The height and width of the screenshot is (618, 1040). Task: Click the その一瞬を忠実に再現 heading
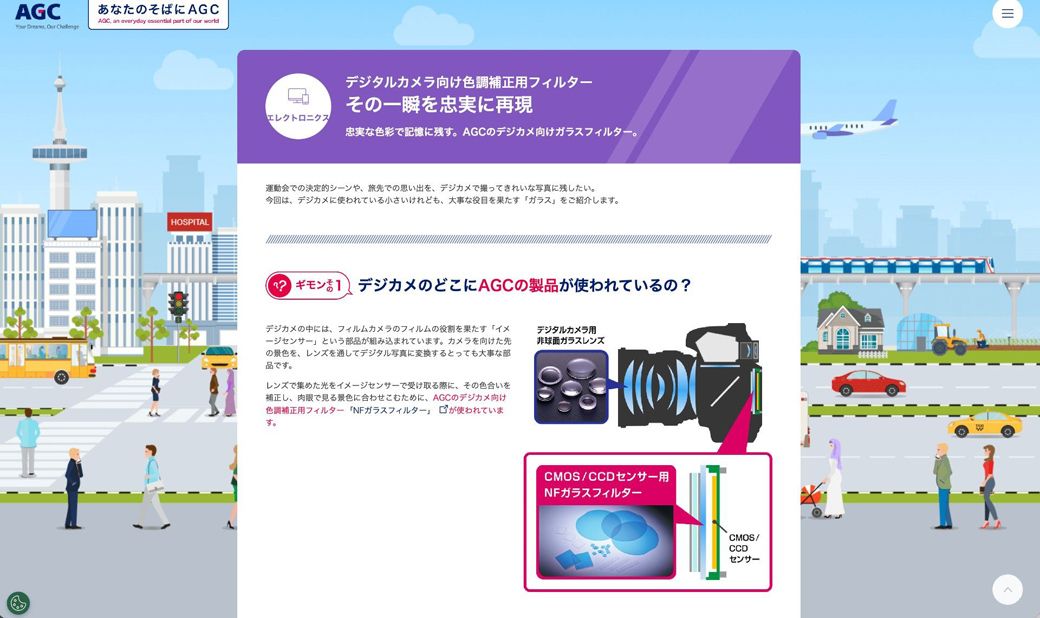pyautogui.click(x=439, y=105)
